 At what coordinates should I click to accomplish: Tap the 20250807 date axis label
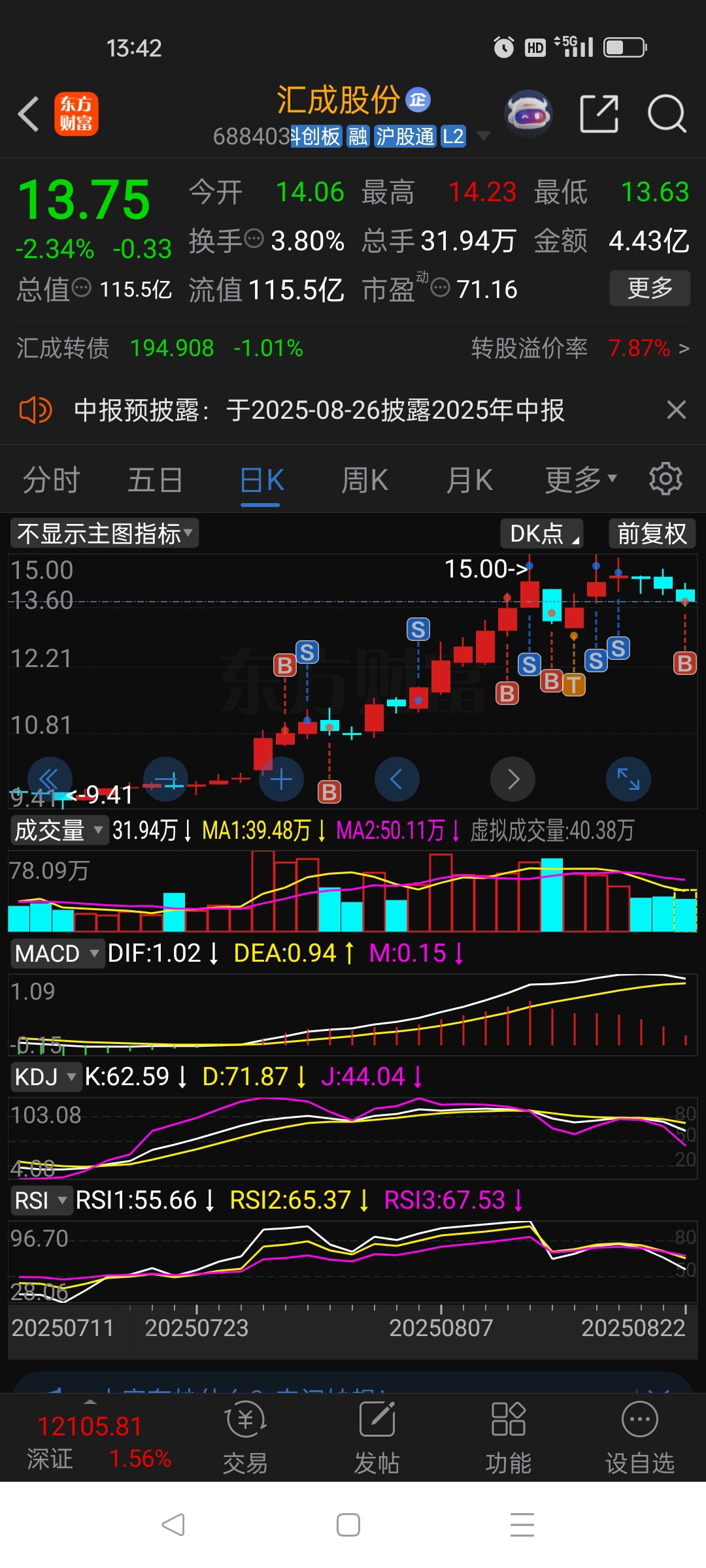(x=441, y=1328)
